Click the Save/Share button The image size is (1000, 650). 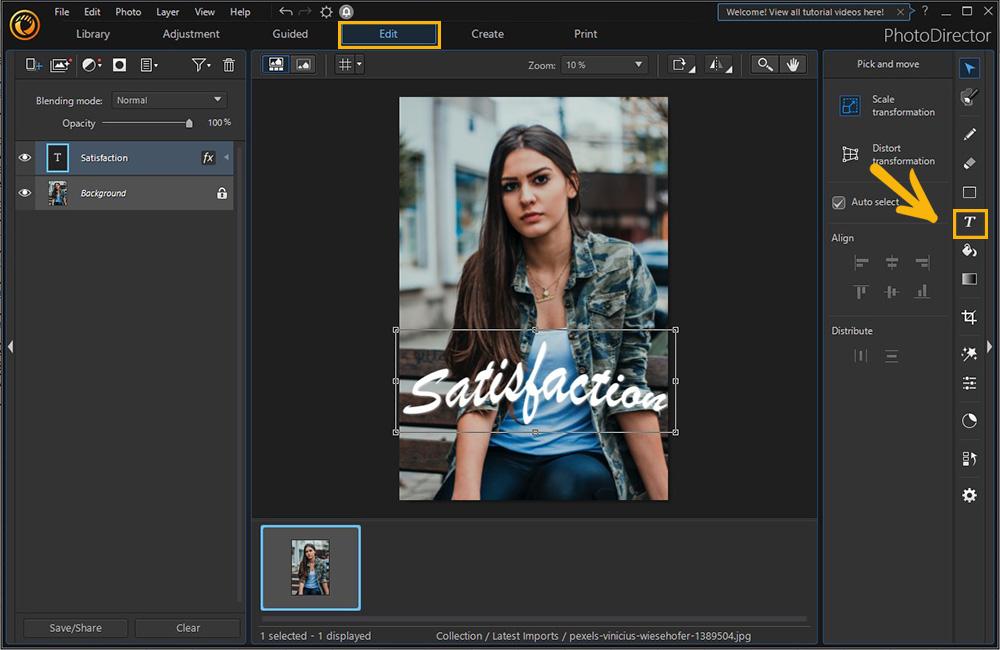pos(74,628)
